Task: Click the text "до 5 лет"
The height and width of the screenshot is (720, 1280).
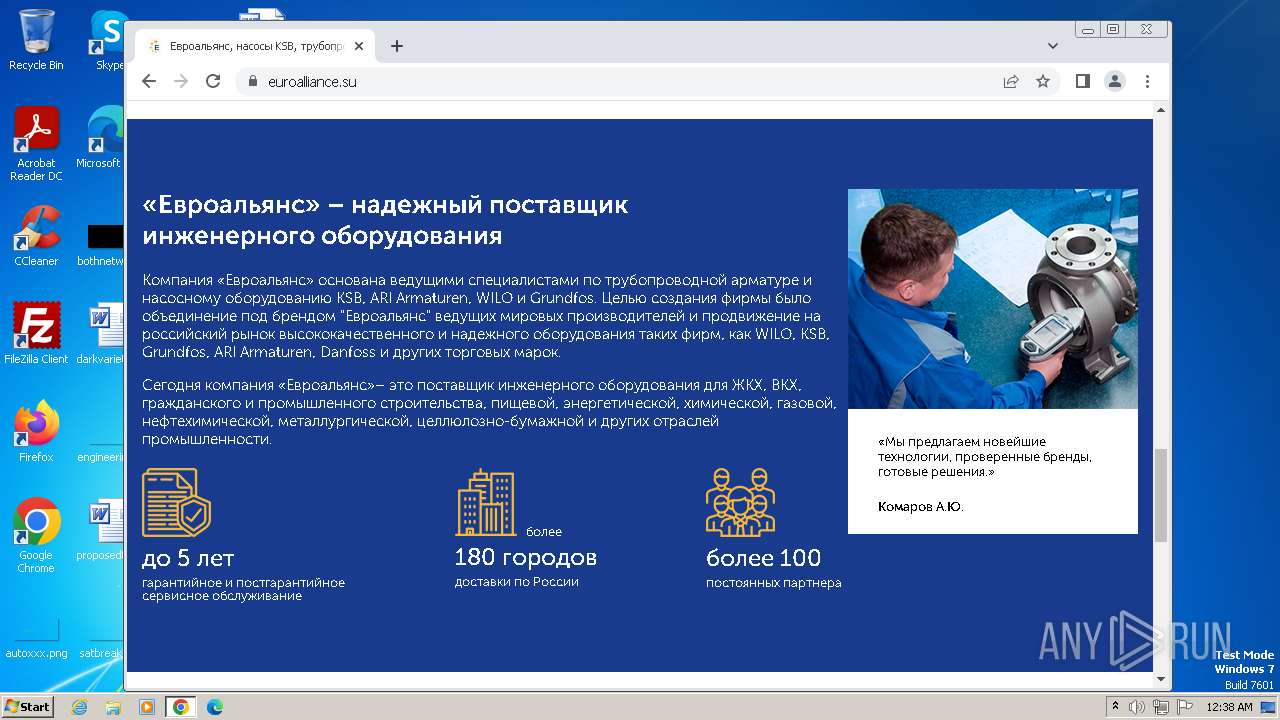Action: pos(188,558)
